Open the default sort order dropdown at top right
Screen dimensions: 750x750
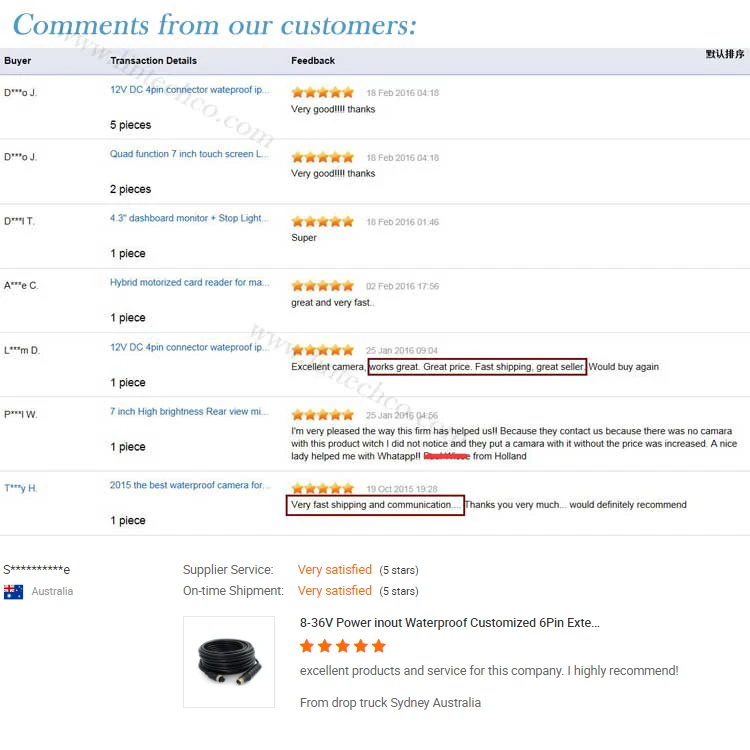pyautogui.click(x=725, y=54)
